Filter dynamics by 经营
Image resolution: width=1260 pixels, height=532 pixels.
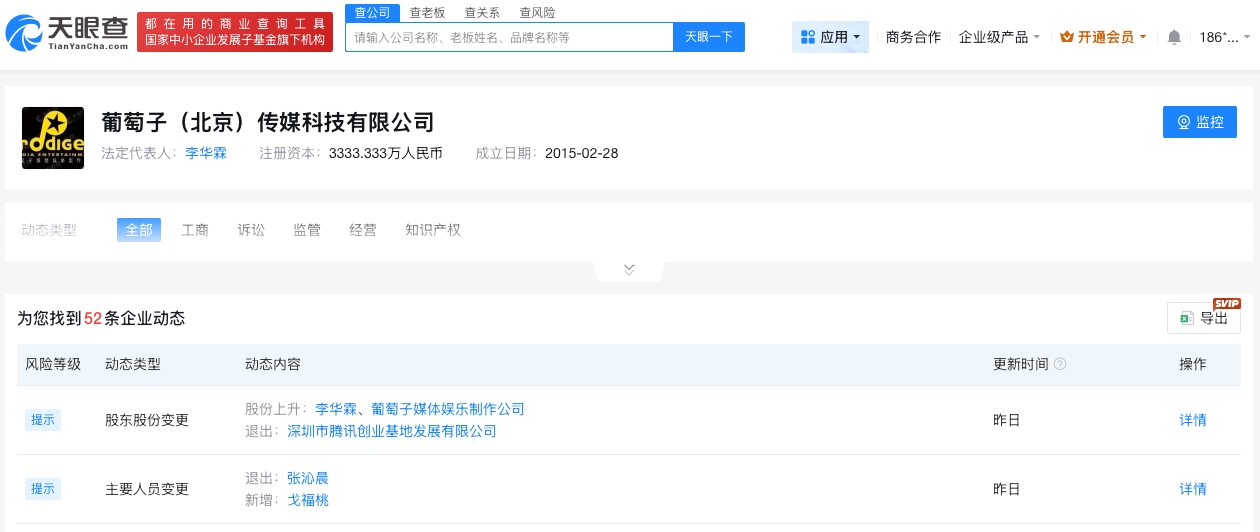point(363,230)
